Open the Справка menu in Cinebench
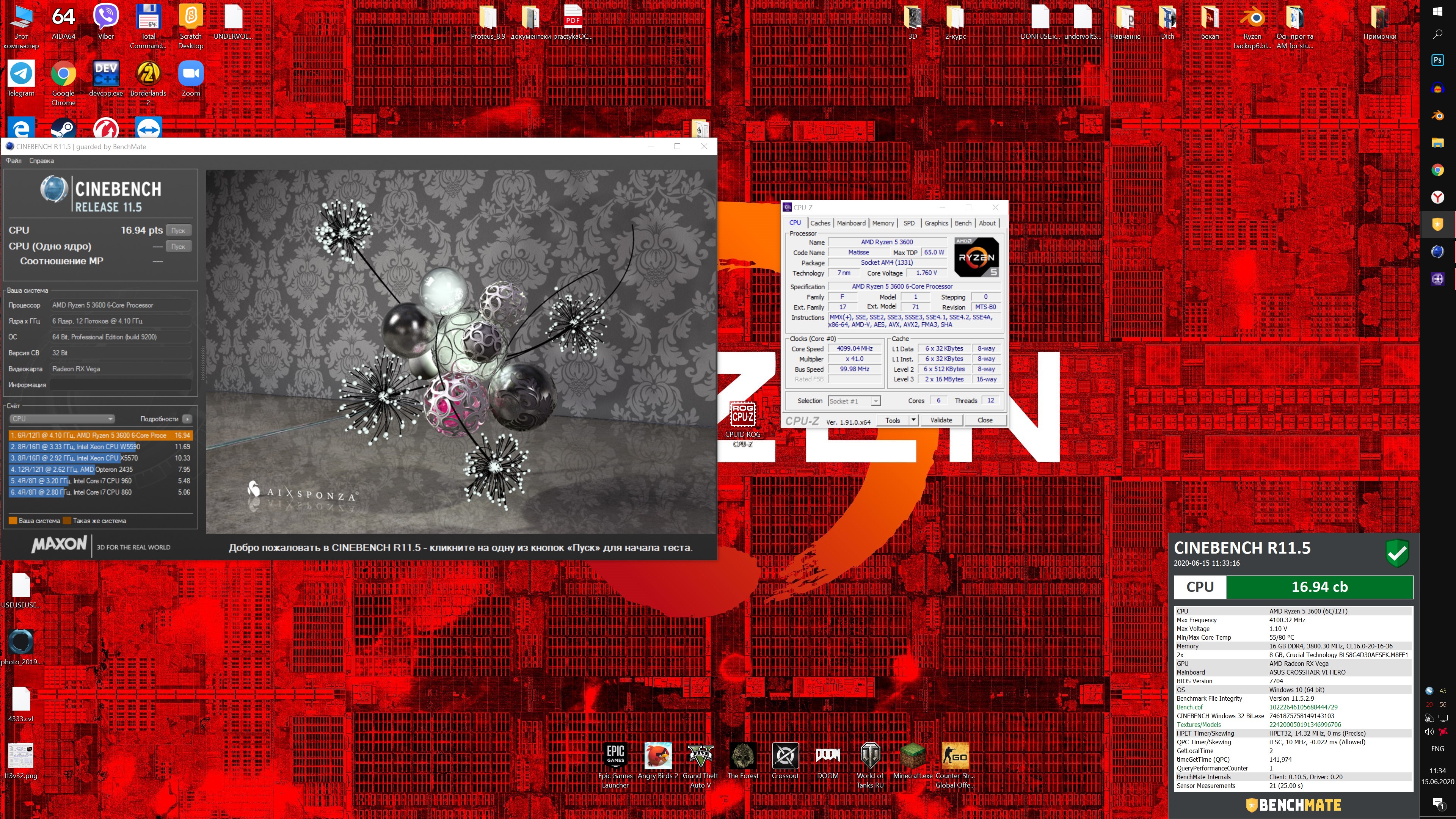1456x819 pixels. (x=41, y=160)
